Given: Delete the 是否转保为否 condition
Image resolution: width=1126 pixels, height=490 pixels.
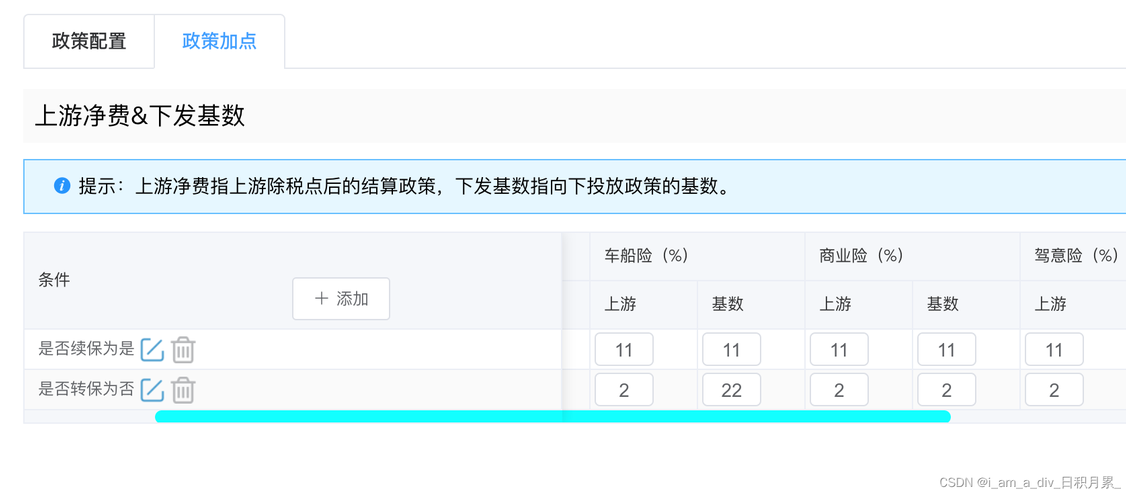Looking at the screenshot, I should point(183,390).
